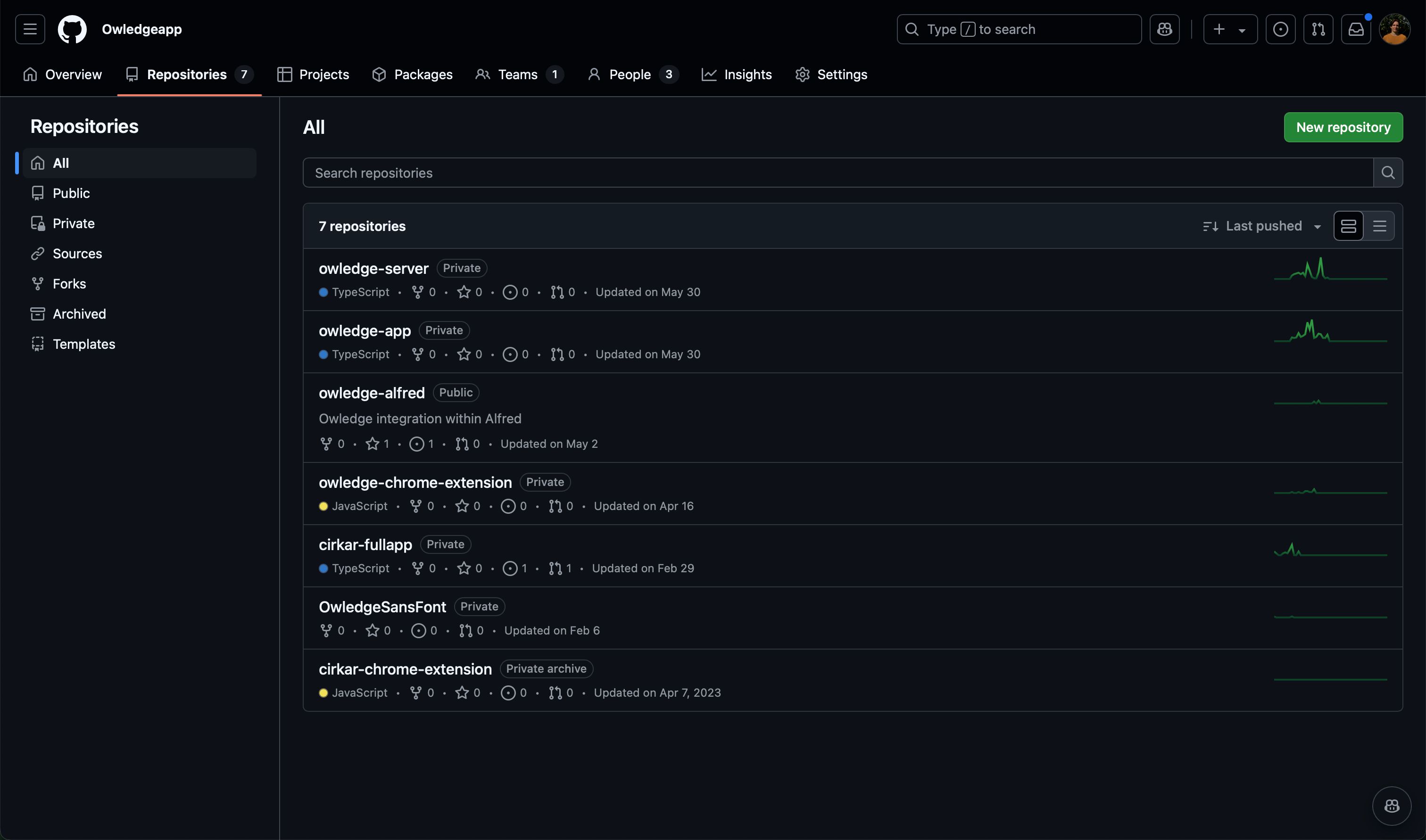Screen dimensions: 1426x840
Task: Click the pull requests icon on owledge-server
Action: (x=555, y=292)
